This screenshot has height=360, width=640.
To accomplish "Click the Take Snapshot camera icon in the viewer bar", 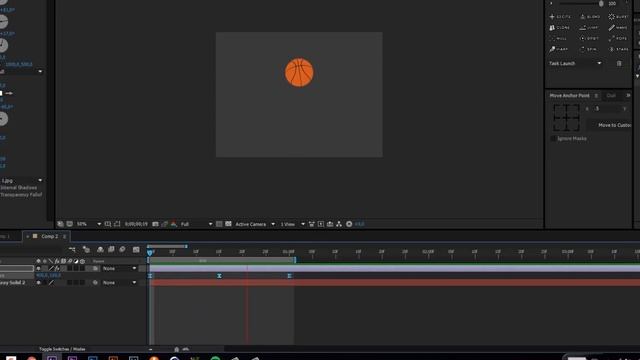I will pos(156,224).
